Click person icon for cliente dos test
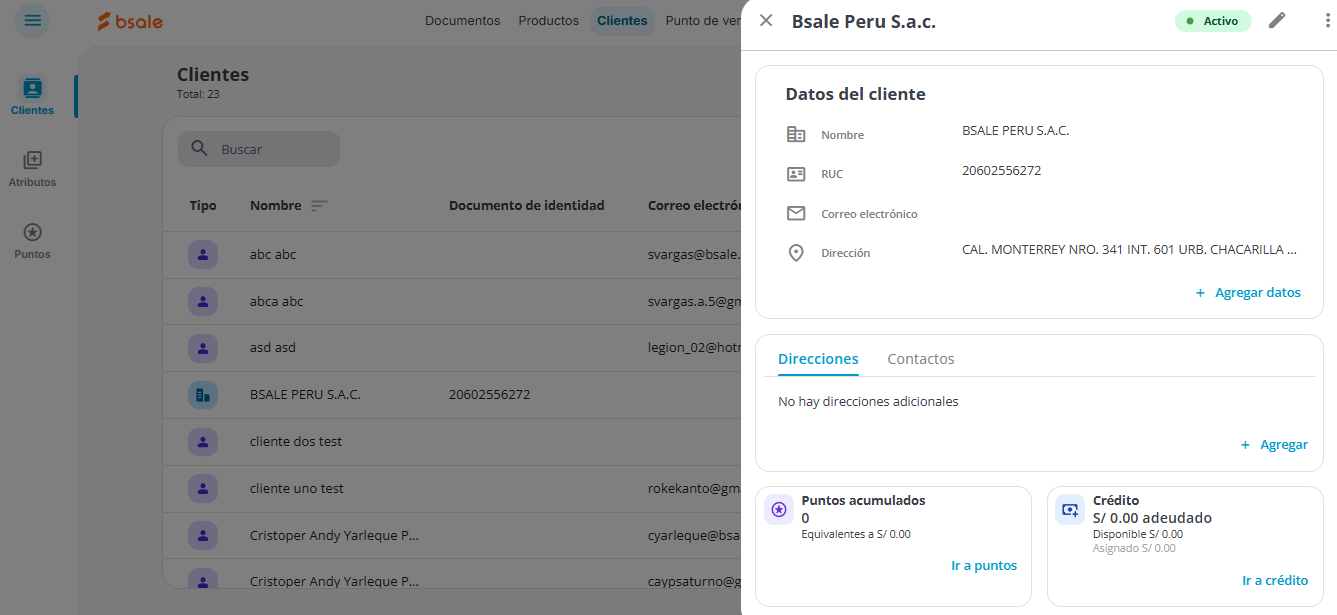This screenshot has height=615, width=1337. (203, 441)
